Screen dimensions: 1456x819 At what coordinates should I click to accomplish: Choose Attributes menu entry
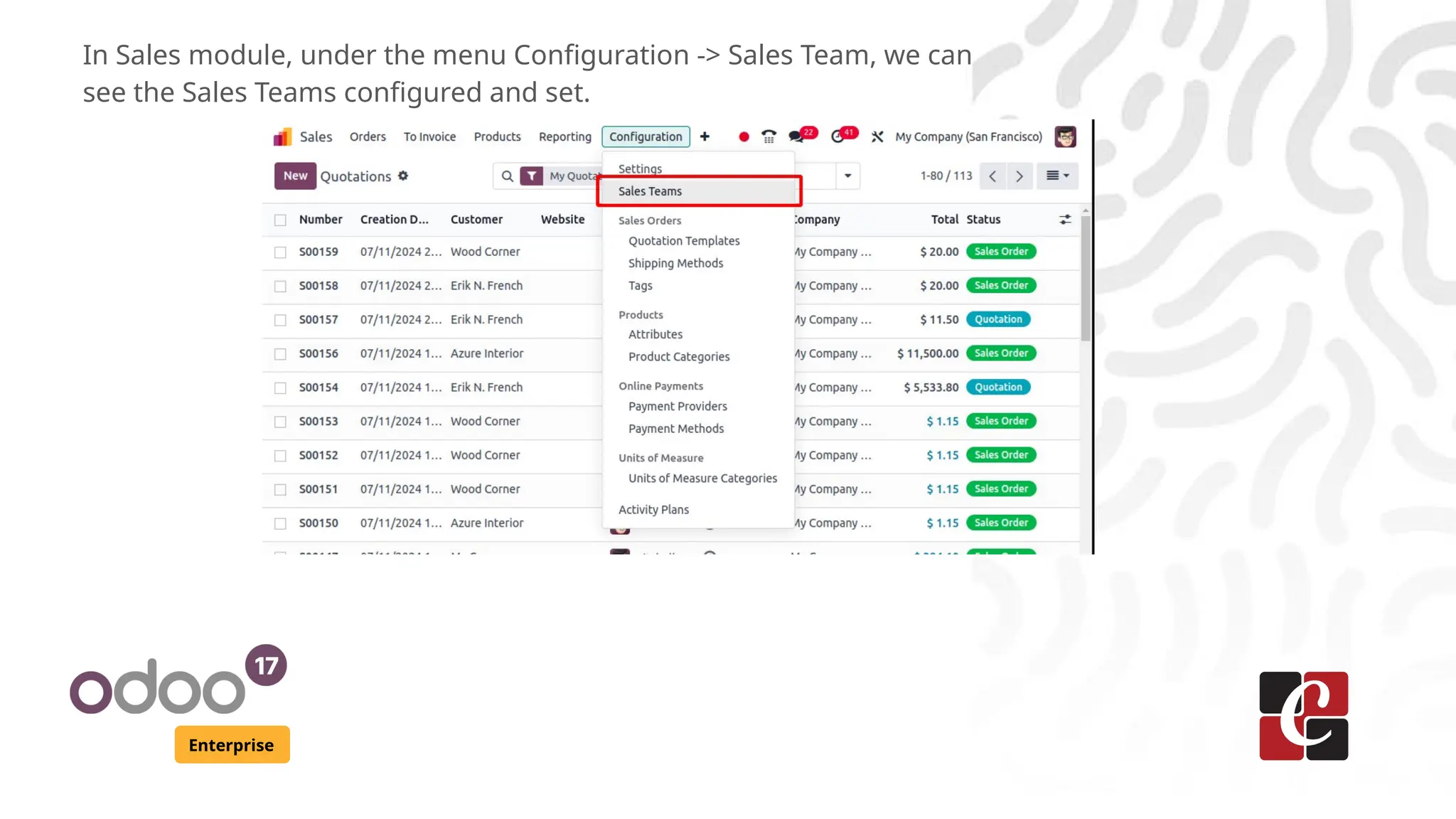(655, 334)
